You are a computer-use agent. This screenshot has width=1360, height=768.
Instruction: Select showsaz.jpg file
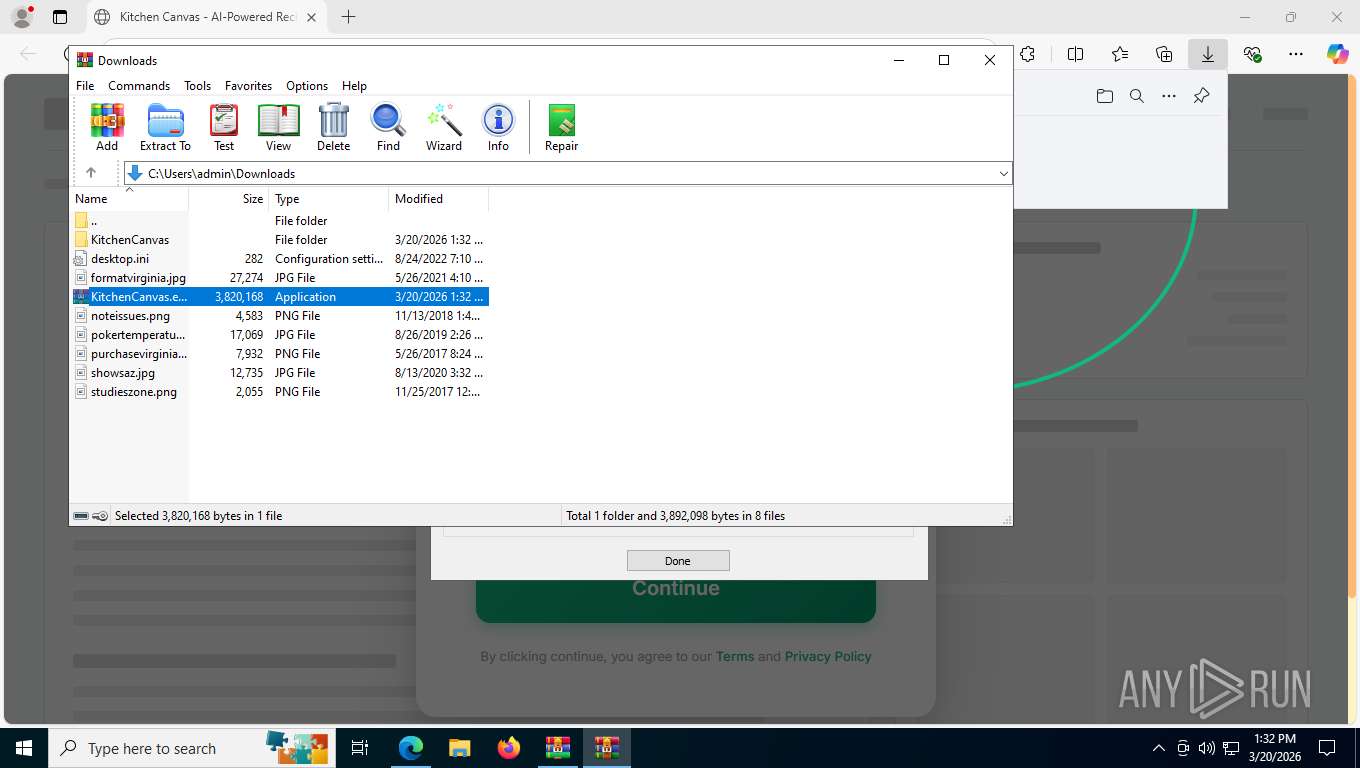[x=280, y=373]
